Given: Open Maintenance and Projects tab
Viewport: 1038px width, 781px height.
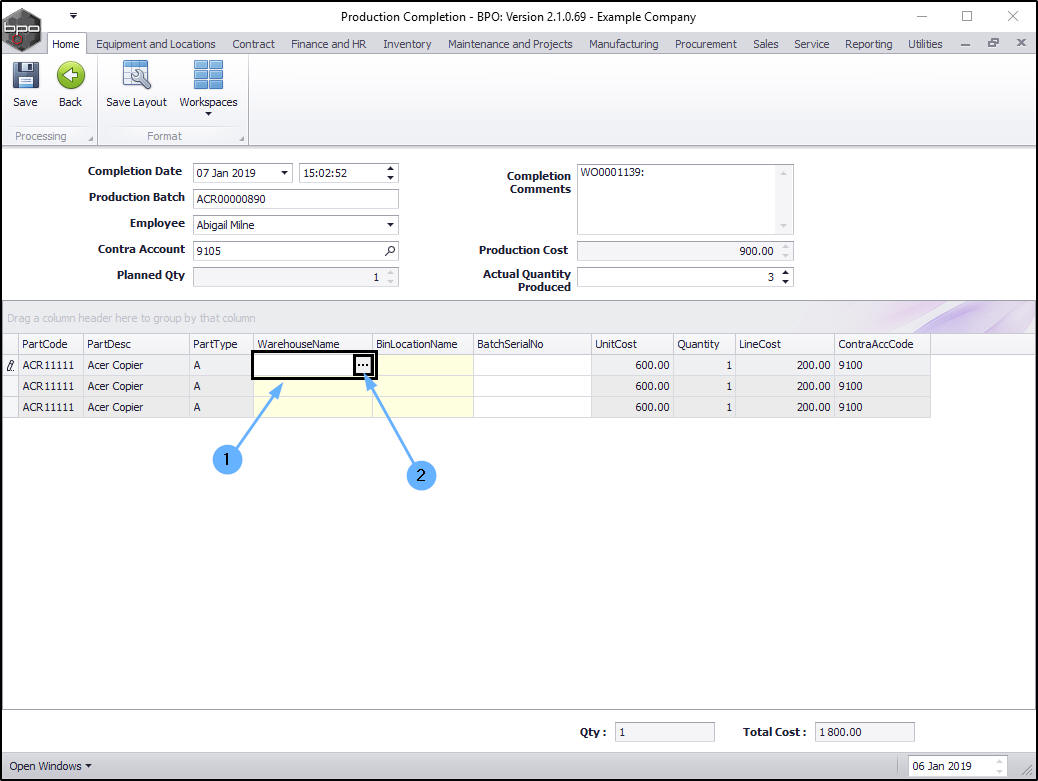Looking at the screenshot, I should pyautogui.click(x=510, y=44).
